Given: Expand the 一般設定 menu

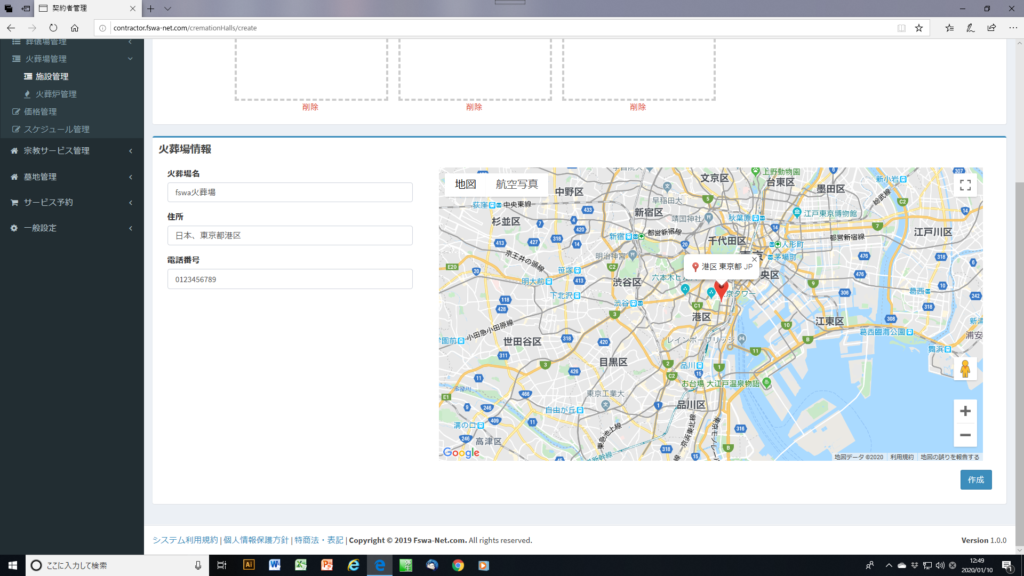Looking at the screenshot, I should click(72, 228).
